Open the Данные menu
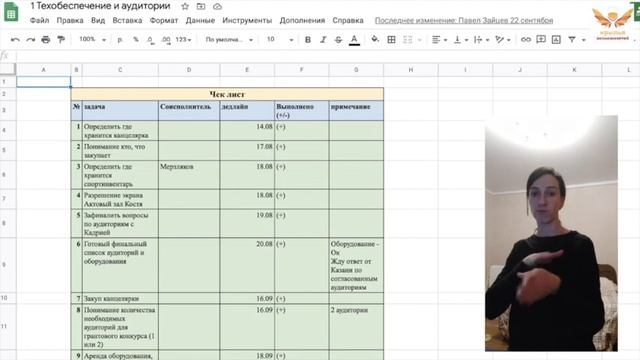This screenshot has width=640, height=360. (200, 20)
